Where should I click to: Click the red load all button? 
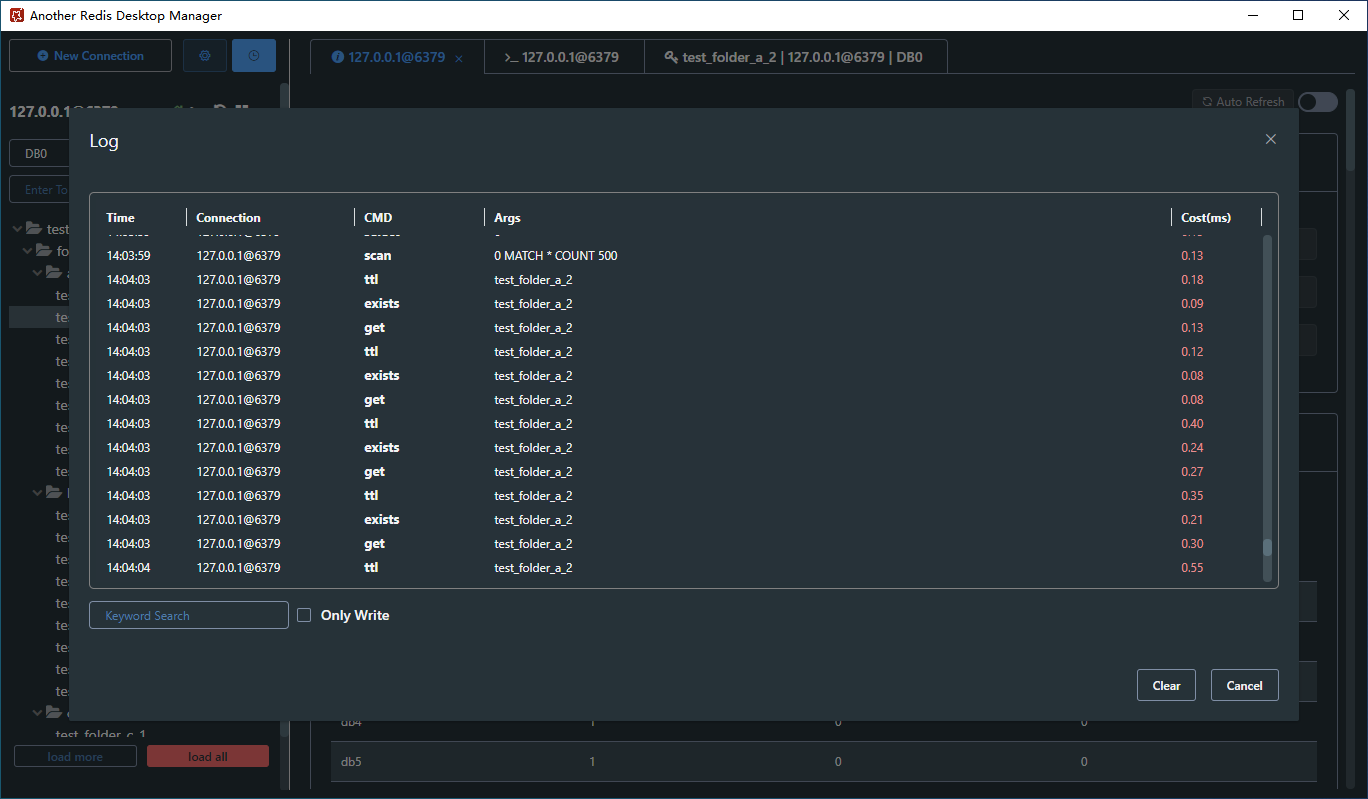208,757
